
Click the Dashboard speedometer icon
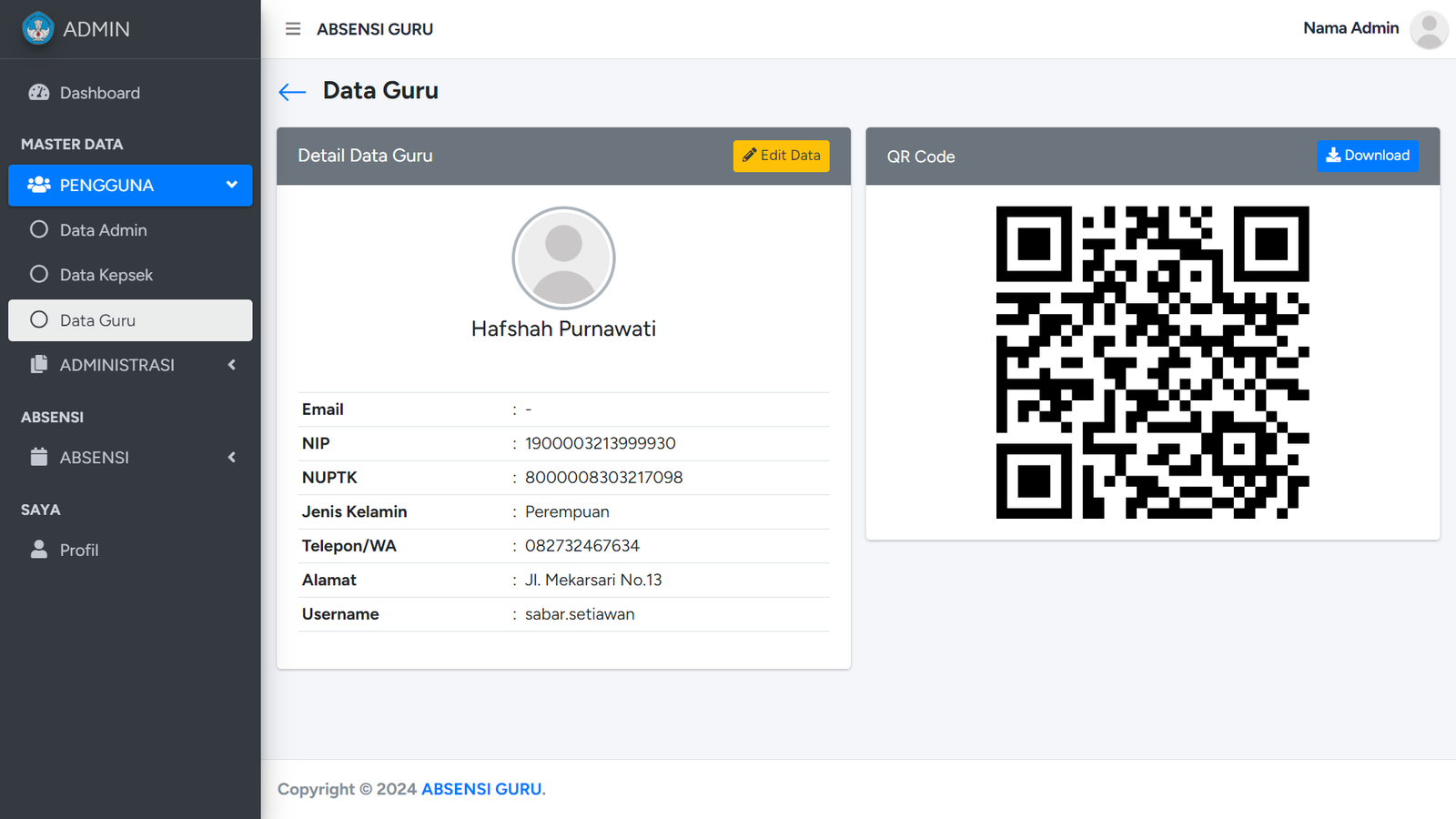pyautogui.click(x=39, y=93)
